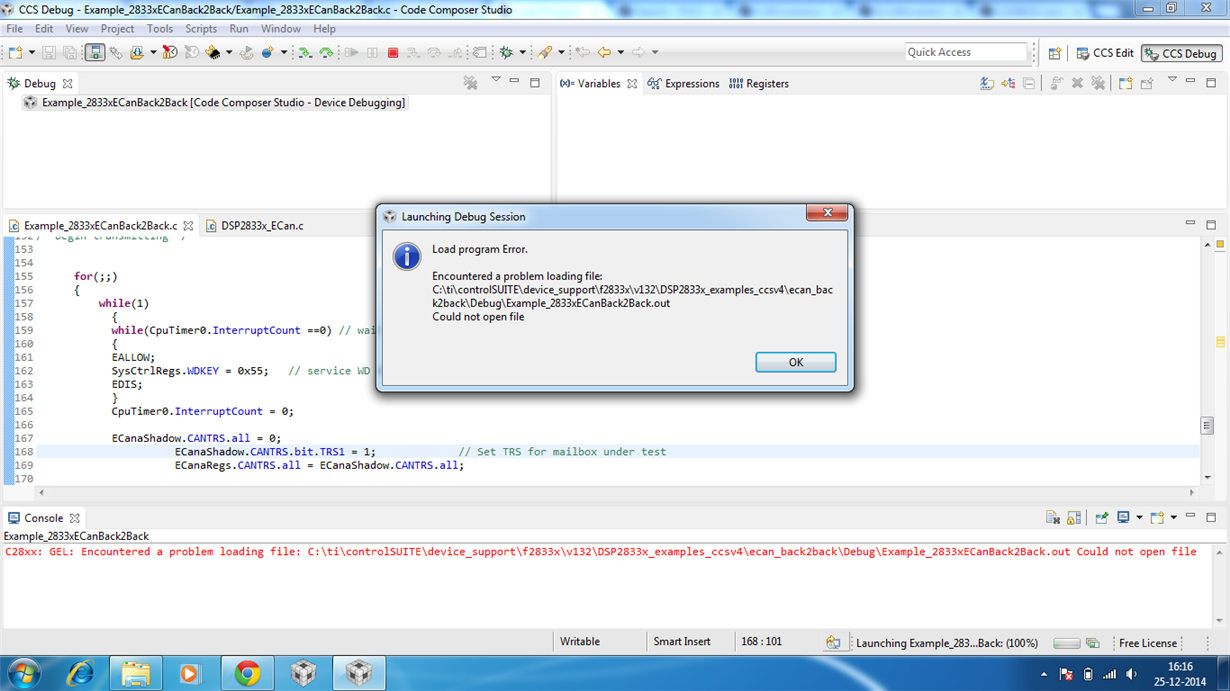Click the red Terminate icon
The height and width of the screenshot is (691, 1230).
coord(393,52)
